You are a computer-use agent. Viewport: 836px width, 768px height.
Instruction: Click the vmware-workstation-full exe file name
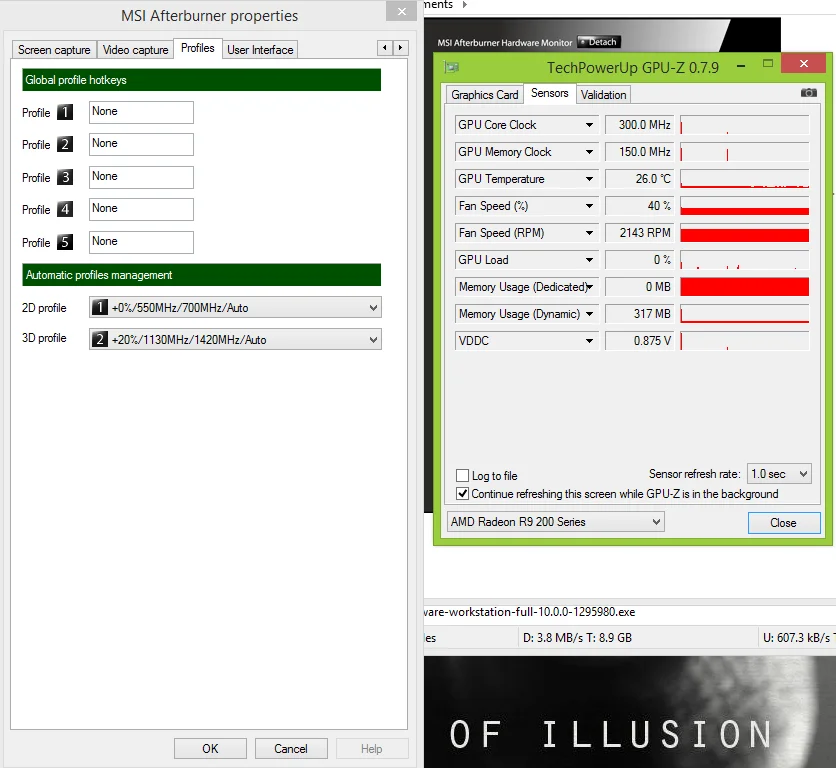tap(529, 612)
